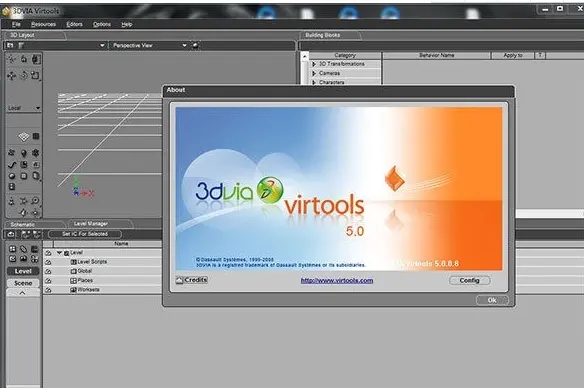Select the Scale tool beside the Rotate tool

pos(35,75)
